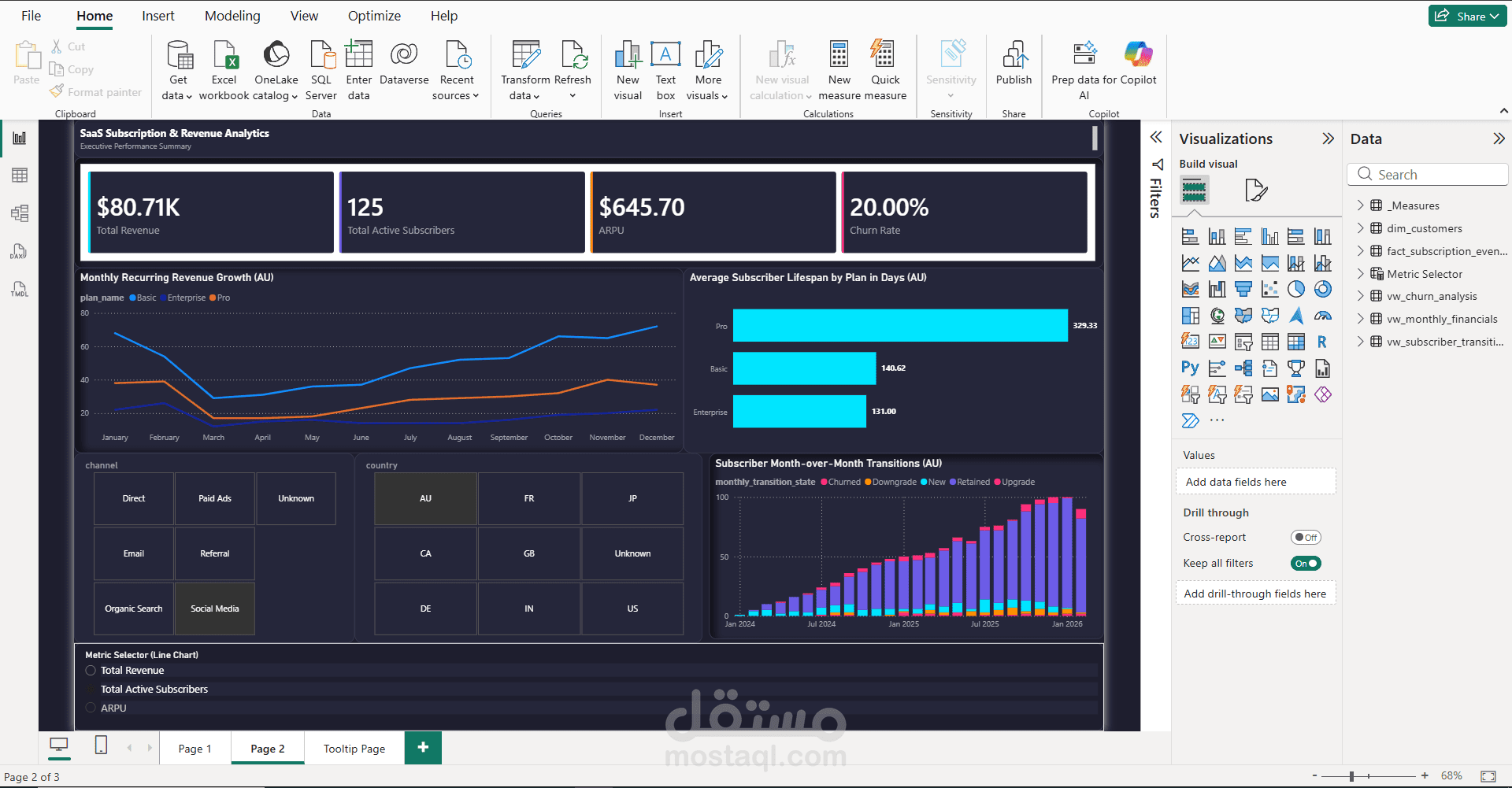Viewport: 1512px width, 788px height.
Task: Click the zoom in plus button
Action: tap(1425, 776)
